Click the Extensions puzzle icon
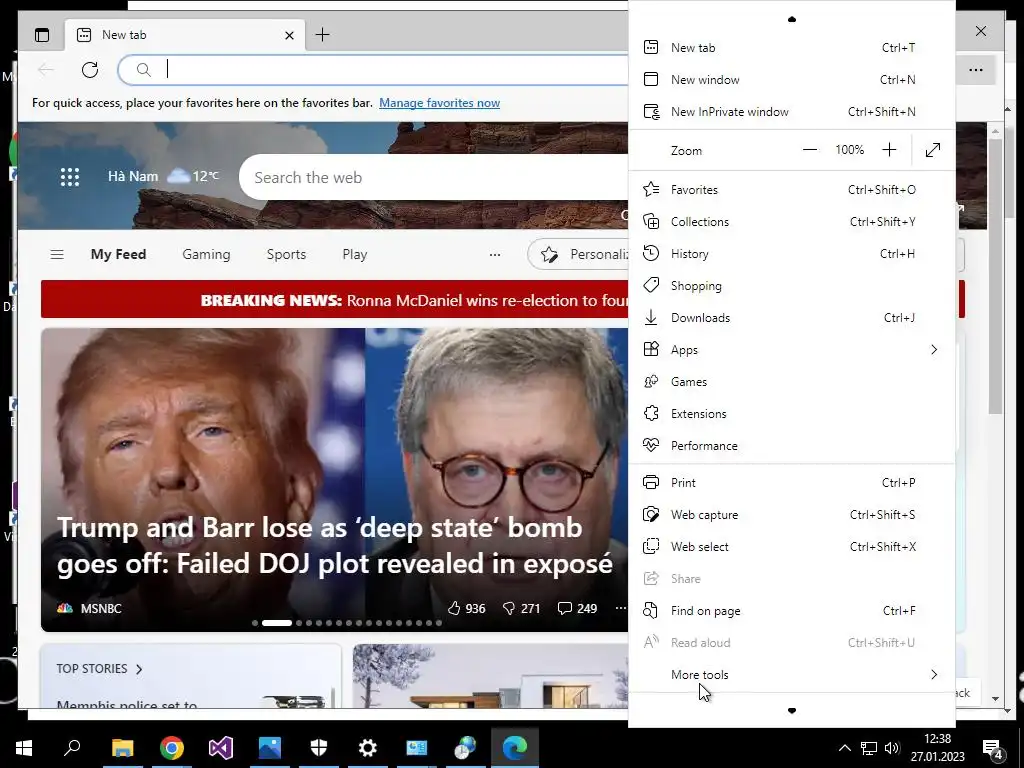The width and height of the screenshot is (1024, 768). 650,413
